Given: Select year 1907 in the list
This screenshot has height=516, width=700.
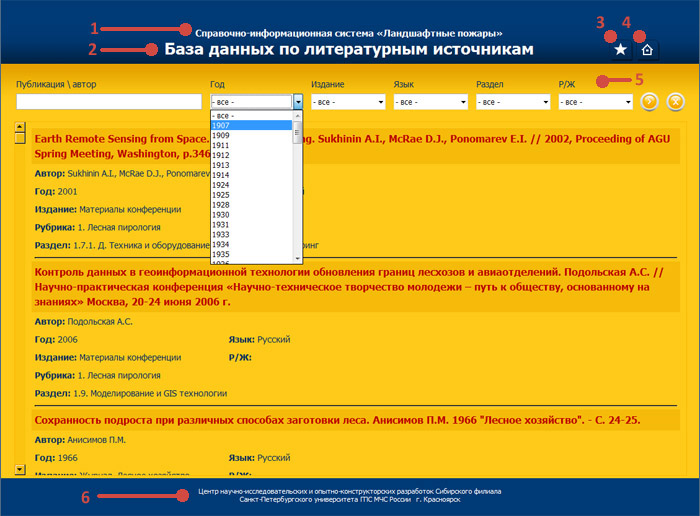Looking at the screenshot, I should [251, 125].
